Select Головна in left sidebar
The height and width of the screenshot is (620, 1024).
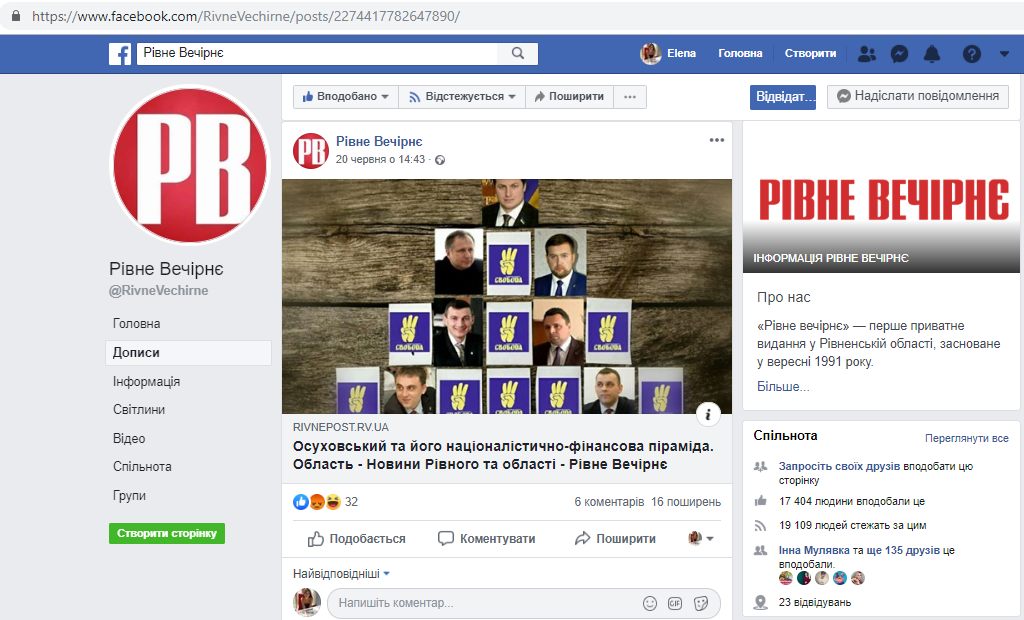tap(136, 323)
